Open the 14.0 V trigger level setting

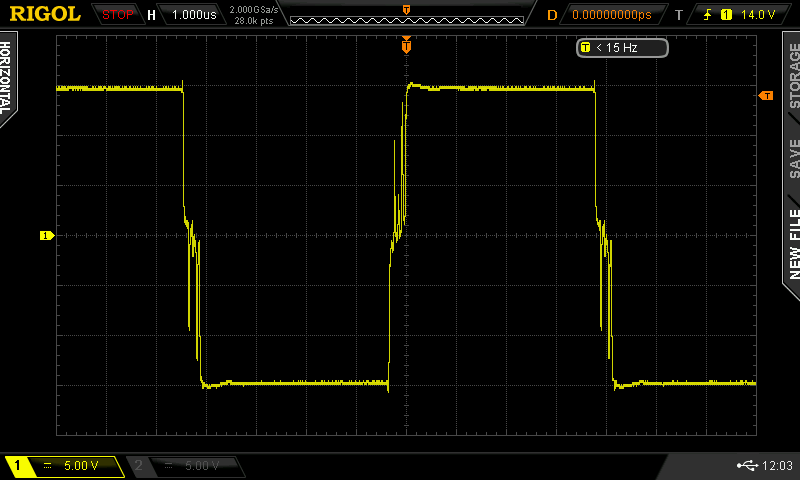(x=756, y=15)
